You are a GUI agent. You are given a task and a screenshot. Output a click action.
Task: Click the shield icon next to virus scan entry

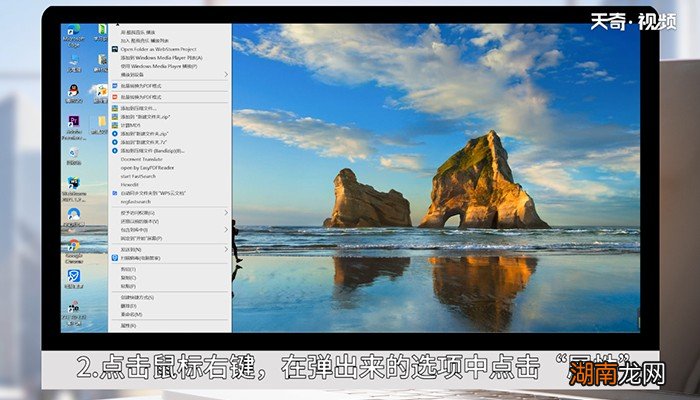click(x=115, y=257)
